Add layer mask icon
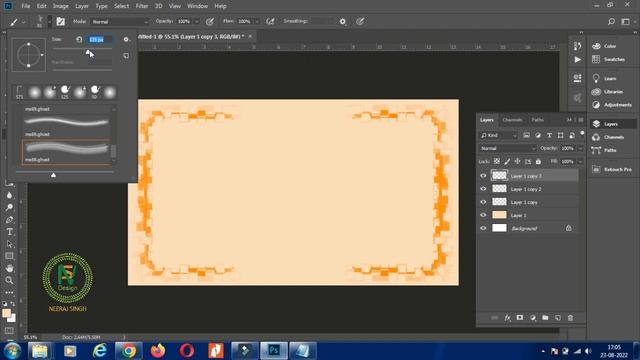This screenshot has height=360, width=640. pos(520,318)
